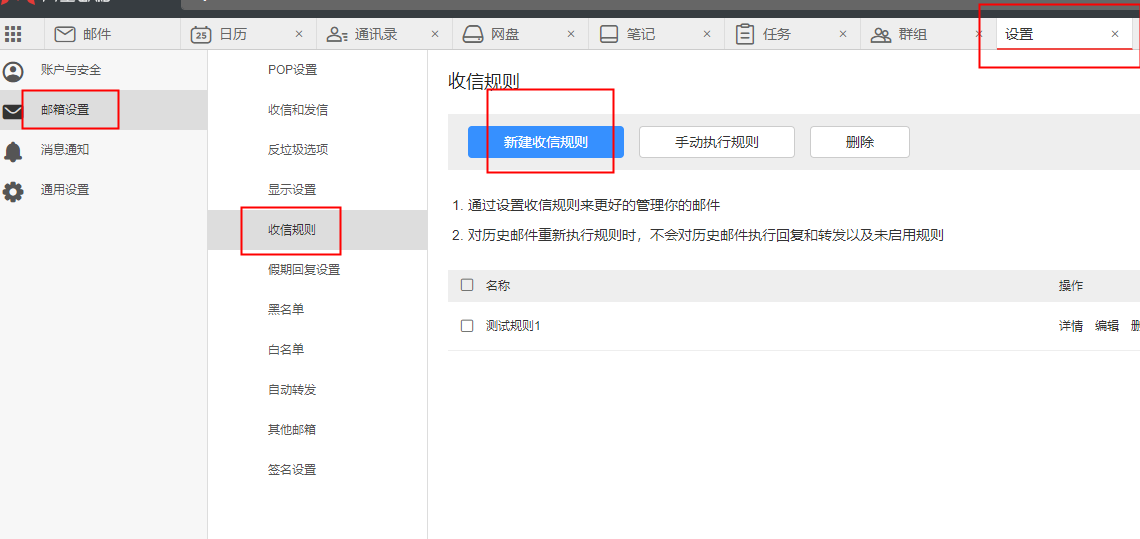This screenshot has height=539, width=1140.
Task: Check the box for 测试规则1
Action: 467,326
